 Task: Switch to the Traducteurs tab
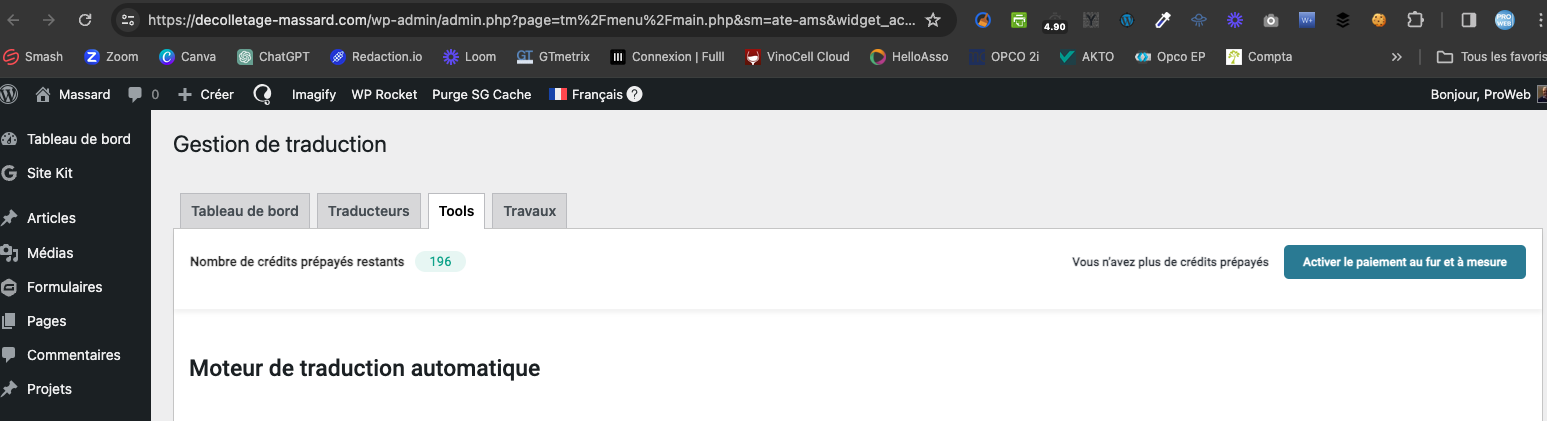point(368,211)
